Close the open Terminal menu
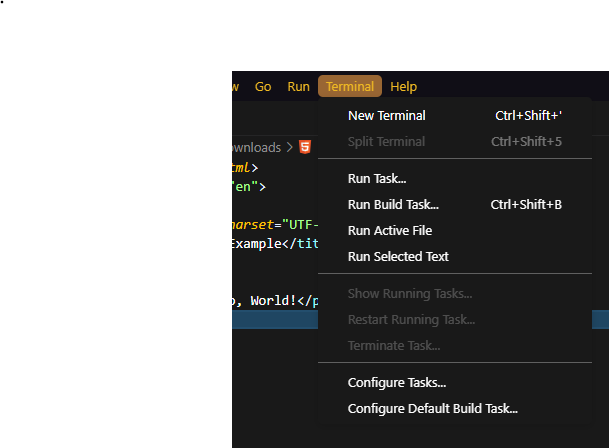The height and width of the screenshot is (448, 609). pyautogui.click(x=350, y=87)
